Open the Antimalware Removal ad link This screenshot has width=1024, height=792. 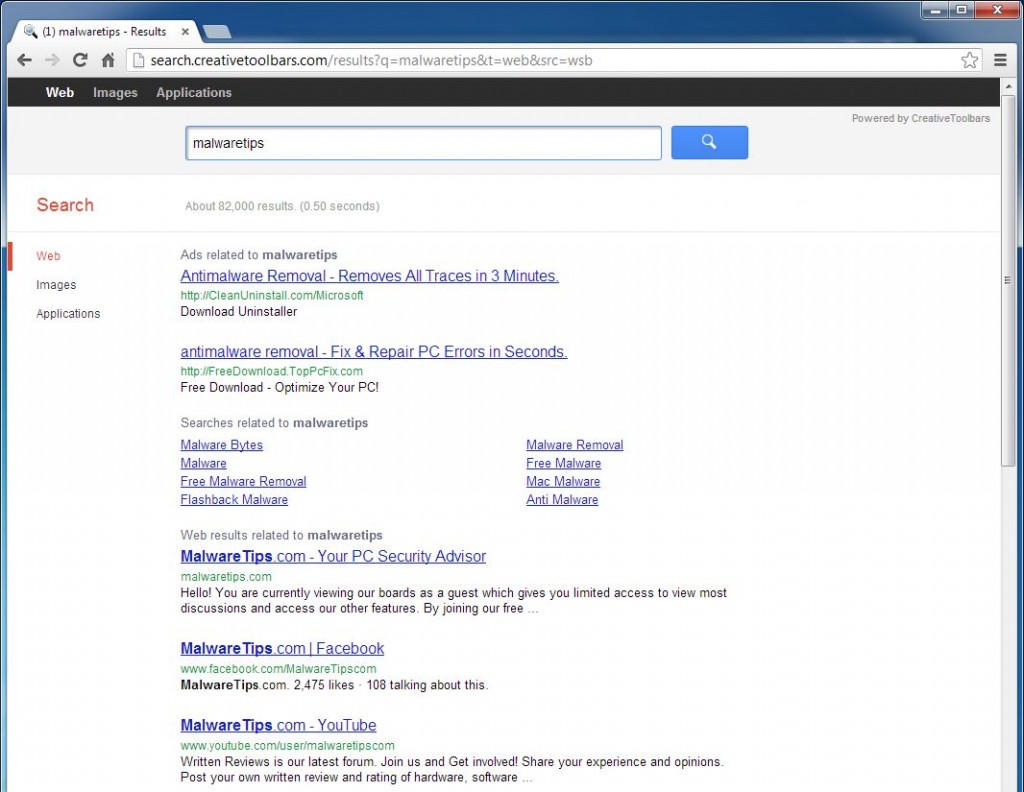point(370,276)
